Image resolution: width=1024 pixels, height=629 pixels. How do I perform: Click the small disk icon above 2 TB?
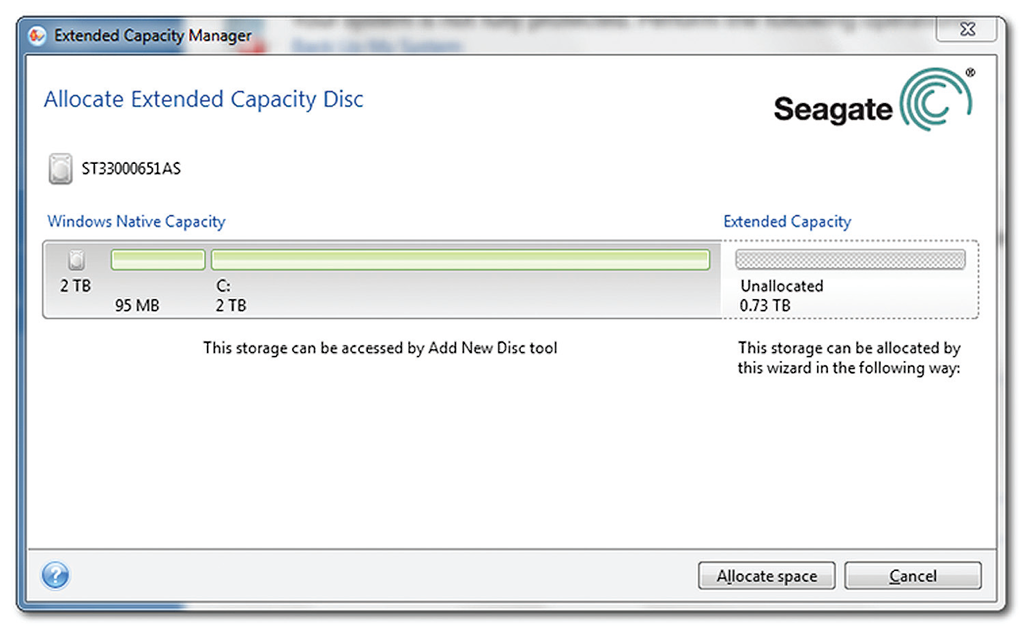pos(76,260)
